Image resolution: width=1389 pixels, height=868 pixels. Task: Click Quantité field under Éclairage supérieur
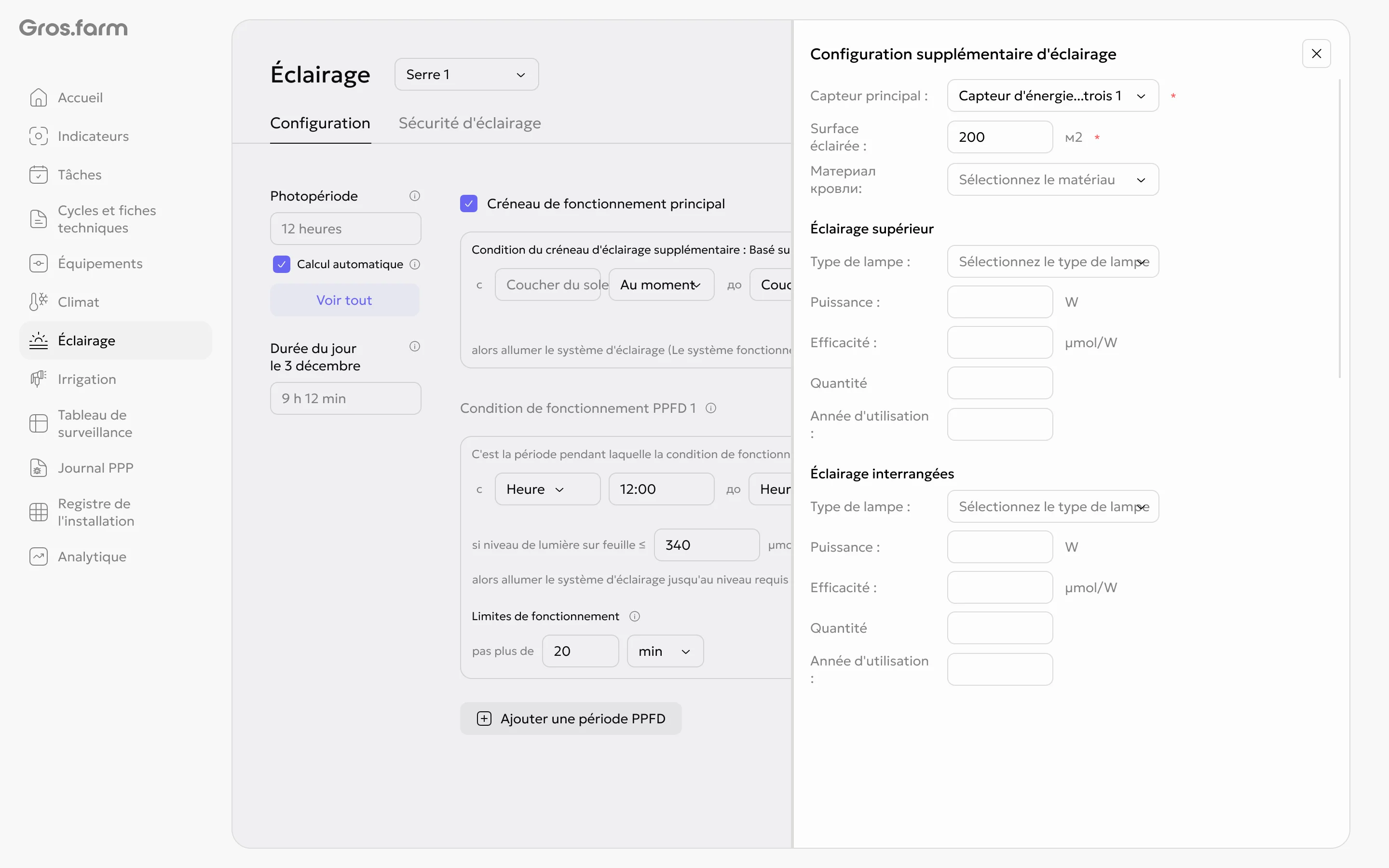(1000, 383)
